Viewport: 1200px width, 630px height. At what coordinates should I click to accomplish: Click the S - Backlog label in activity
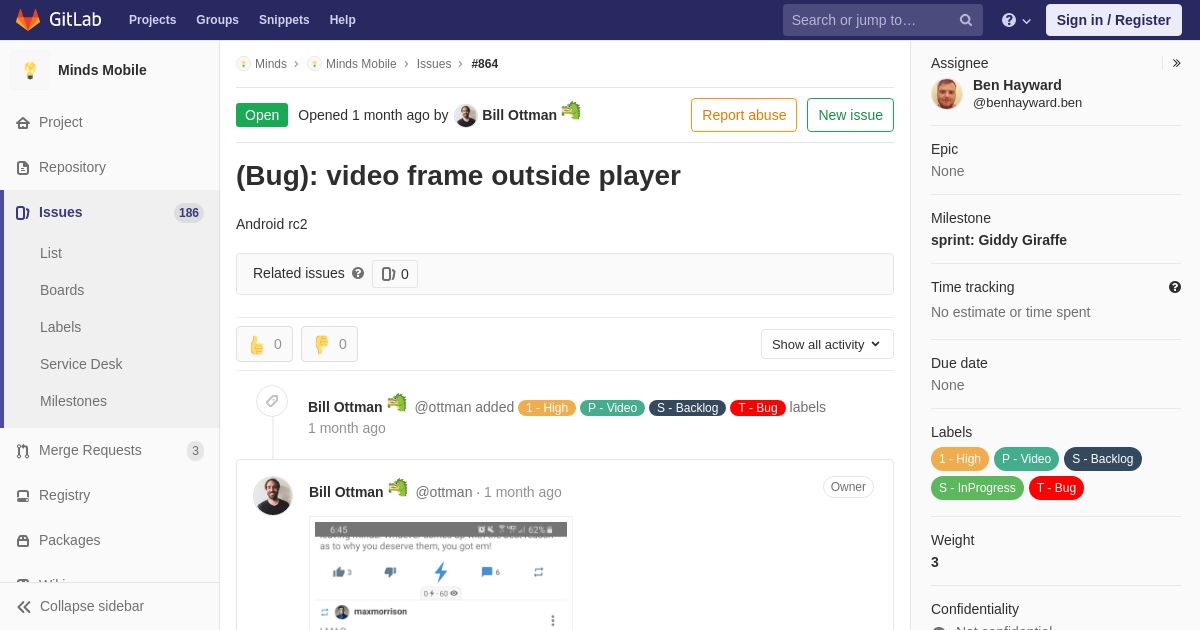pos(687,408)
